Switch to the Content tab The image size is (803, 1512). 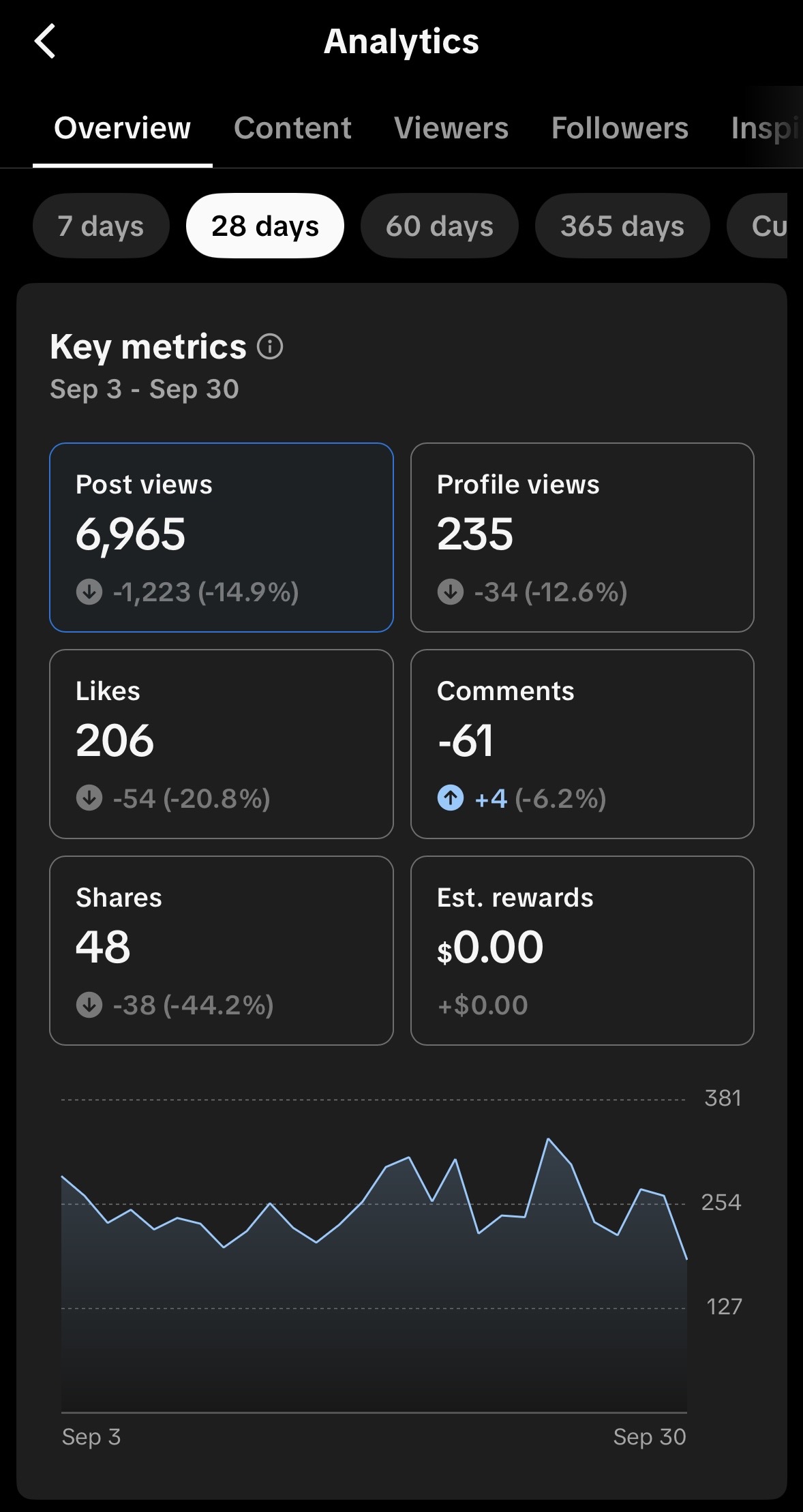292,128
